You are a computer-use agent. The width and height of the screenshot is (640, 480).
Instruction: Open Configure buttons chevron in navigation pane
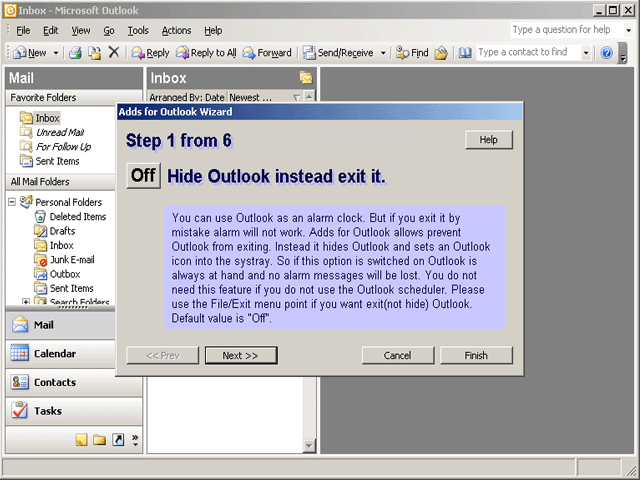click(135, 440)
